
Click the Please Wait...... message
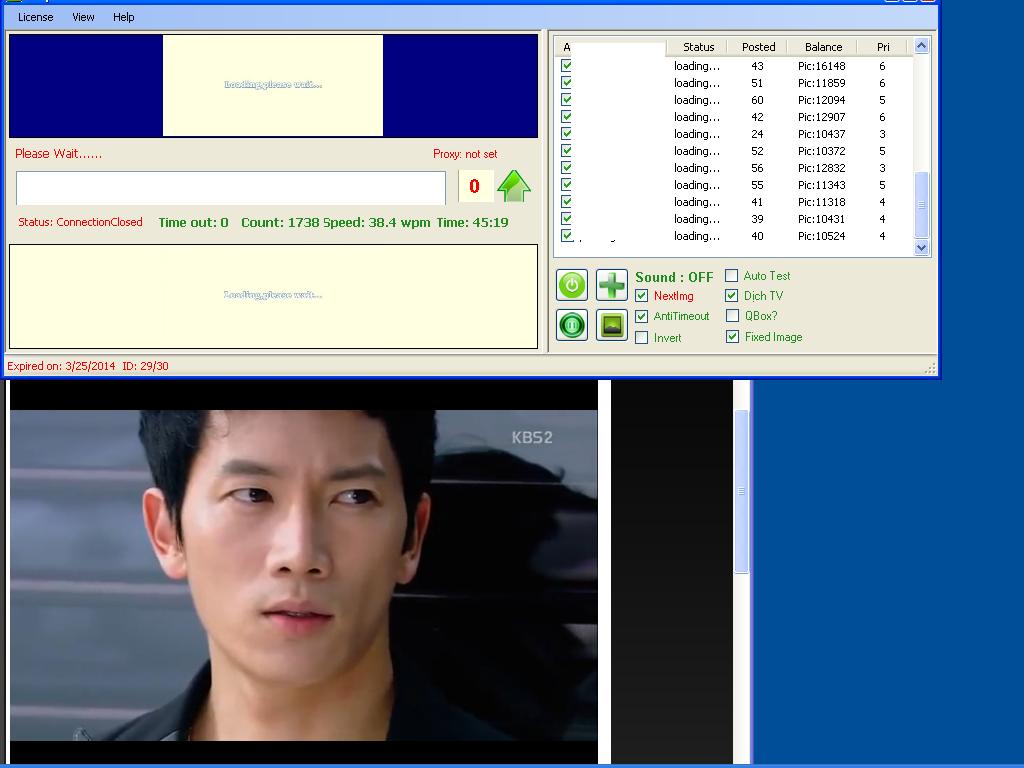coord(58,154)
